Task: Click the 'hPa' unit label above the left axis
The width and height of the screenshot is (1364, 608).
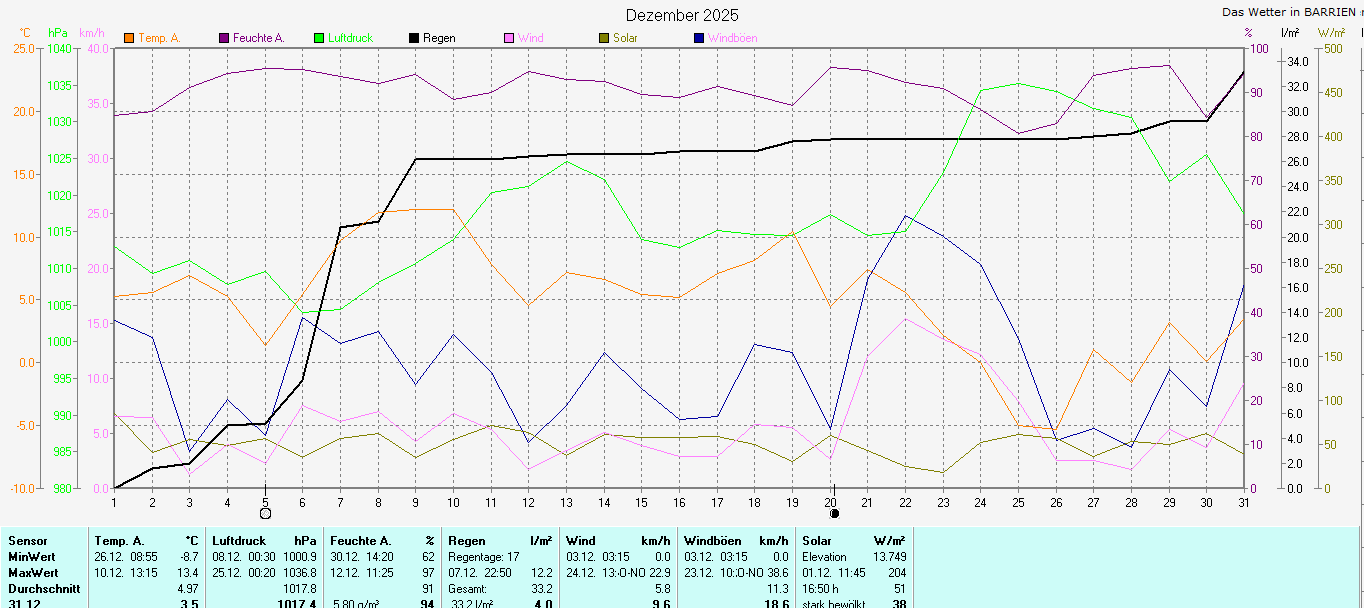Action: 58,33
